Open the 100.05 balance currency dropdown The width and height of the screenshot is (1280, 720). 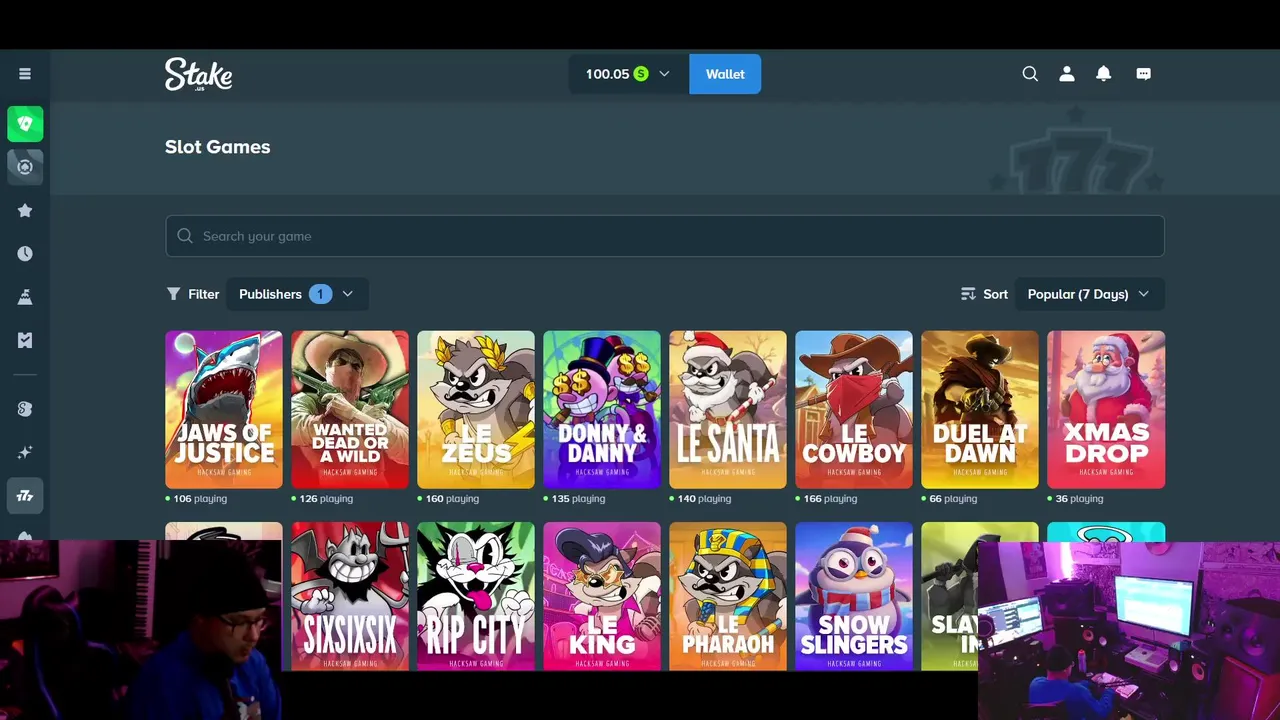[x=629, y=74]
